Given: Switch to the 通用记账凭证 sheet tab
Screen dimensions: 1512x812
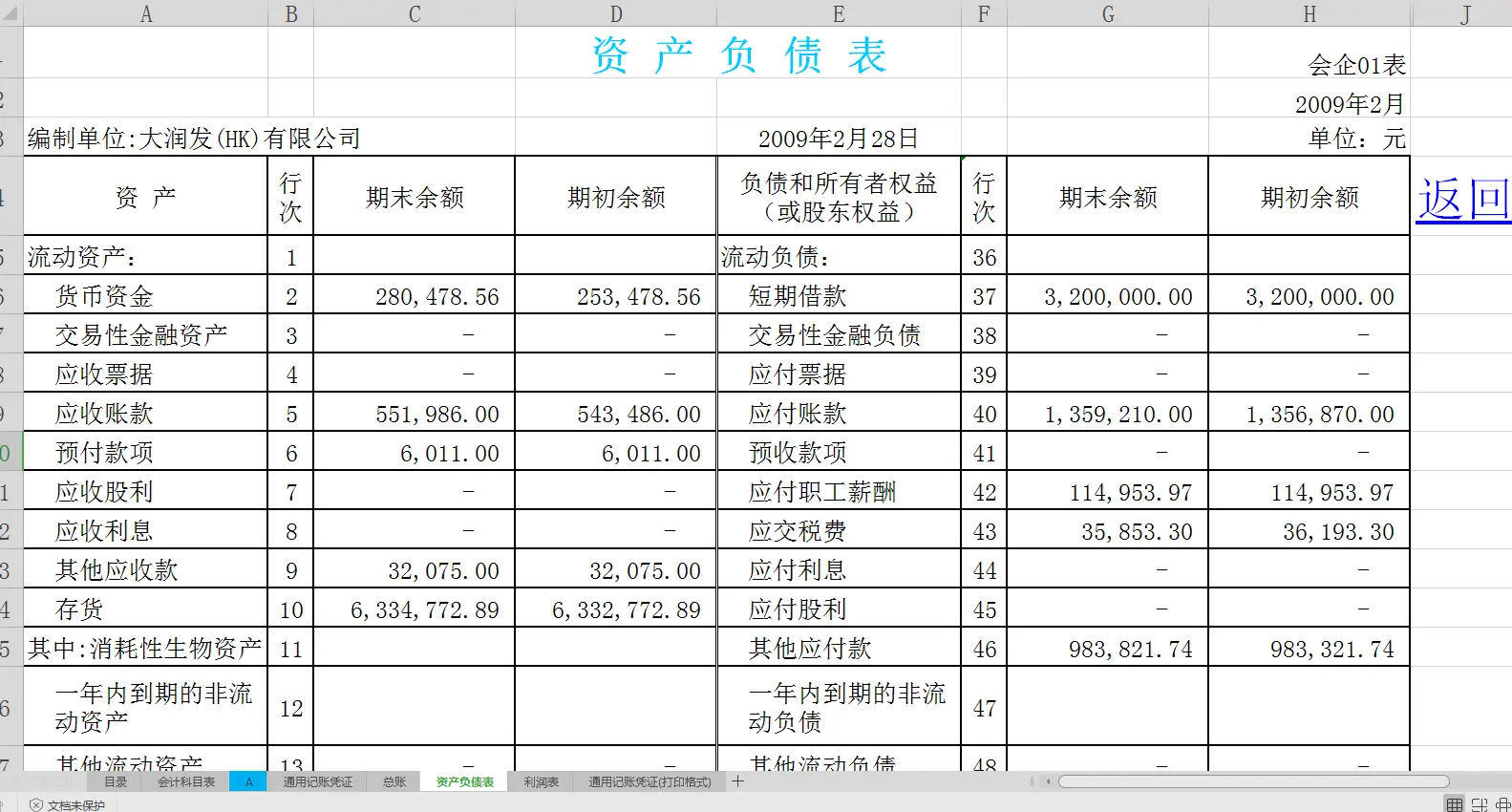Looking at the screenshot, I should [318, 781].
